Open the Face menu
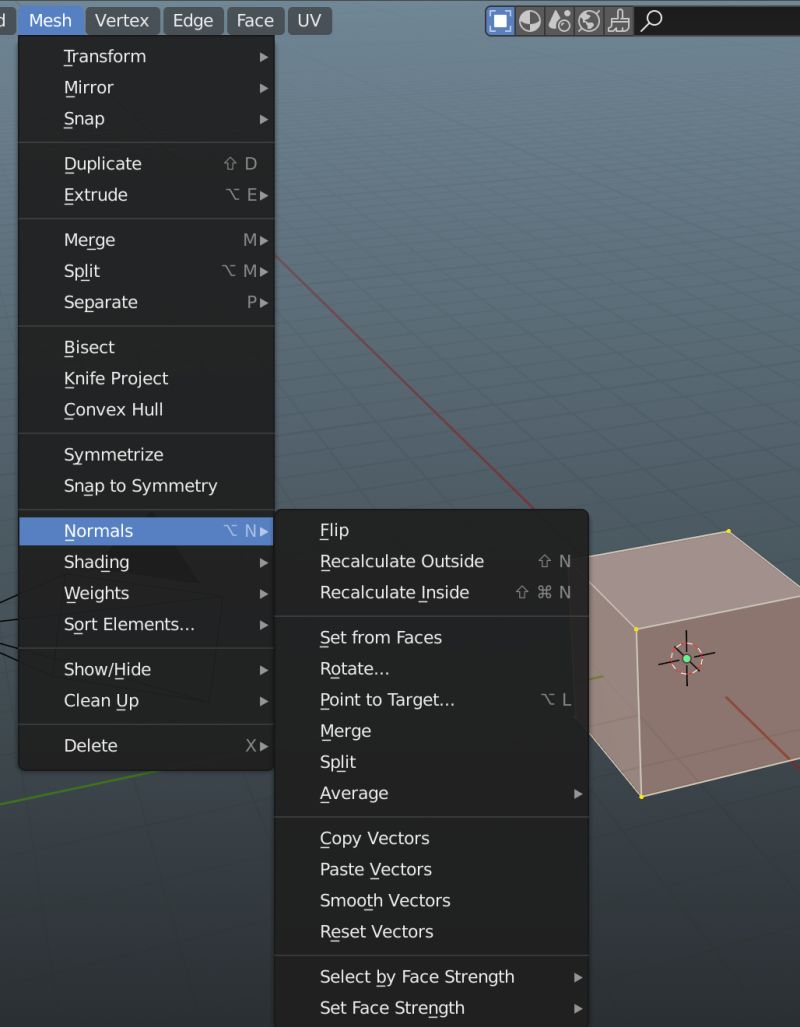800x1027 pixels. click(x=254, y=20)
